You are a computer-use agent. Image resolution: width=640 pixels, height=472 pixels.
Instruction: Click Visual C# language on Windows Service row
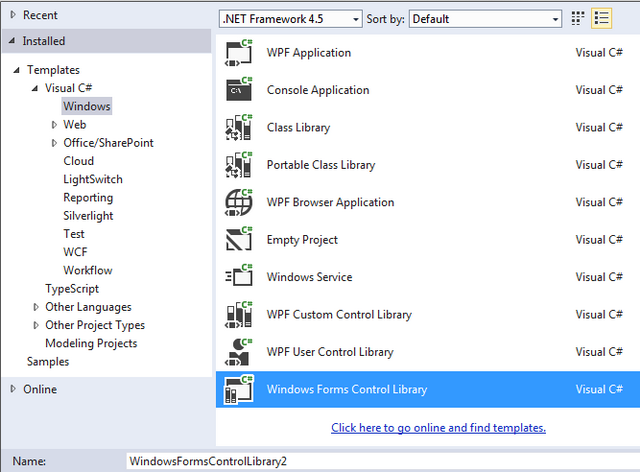tap(599, 277)
